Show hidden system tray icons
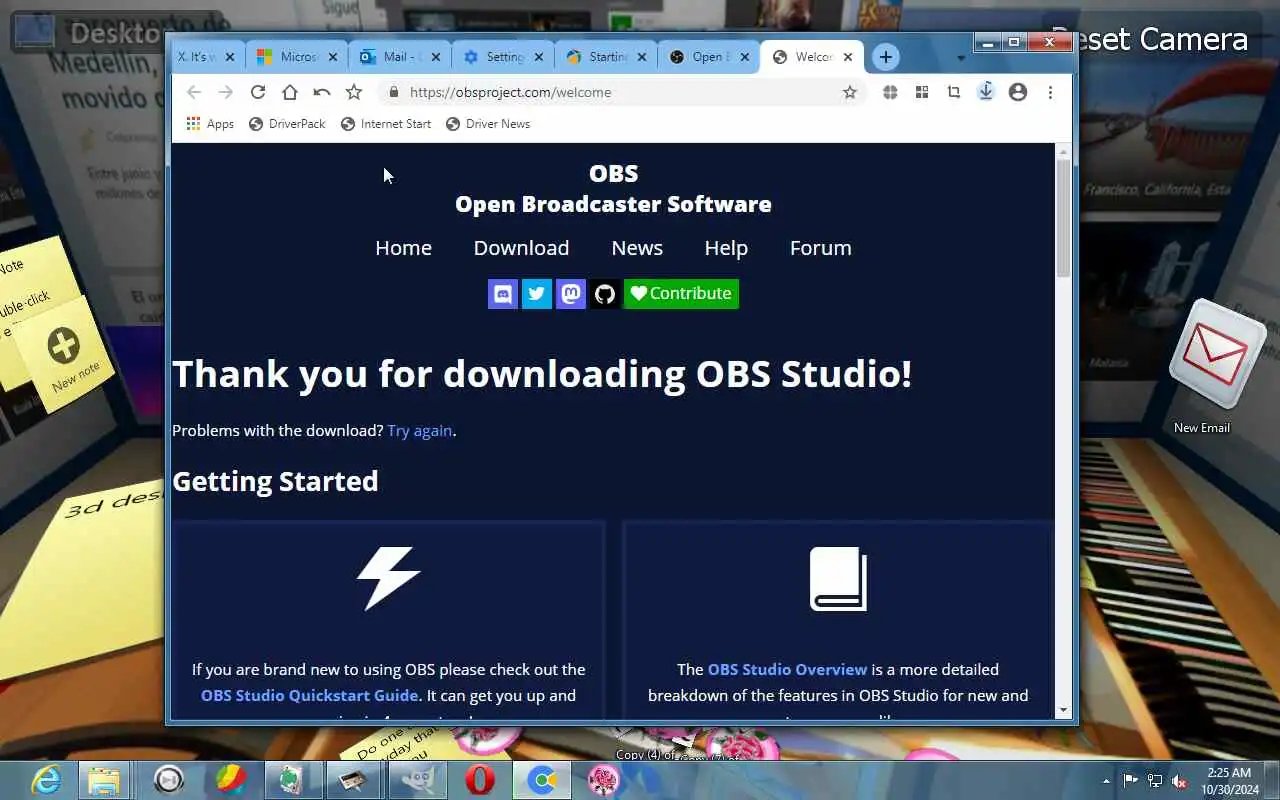 click(1106, 781)
